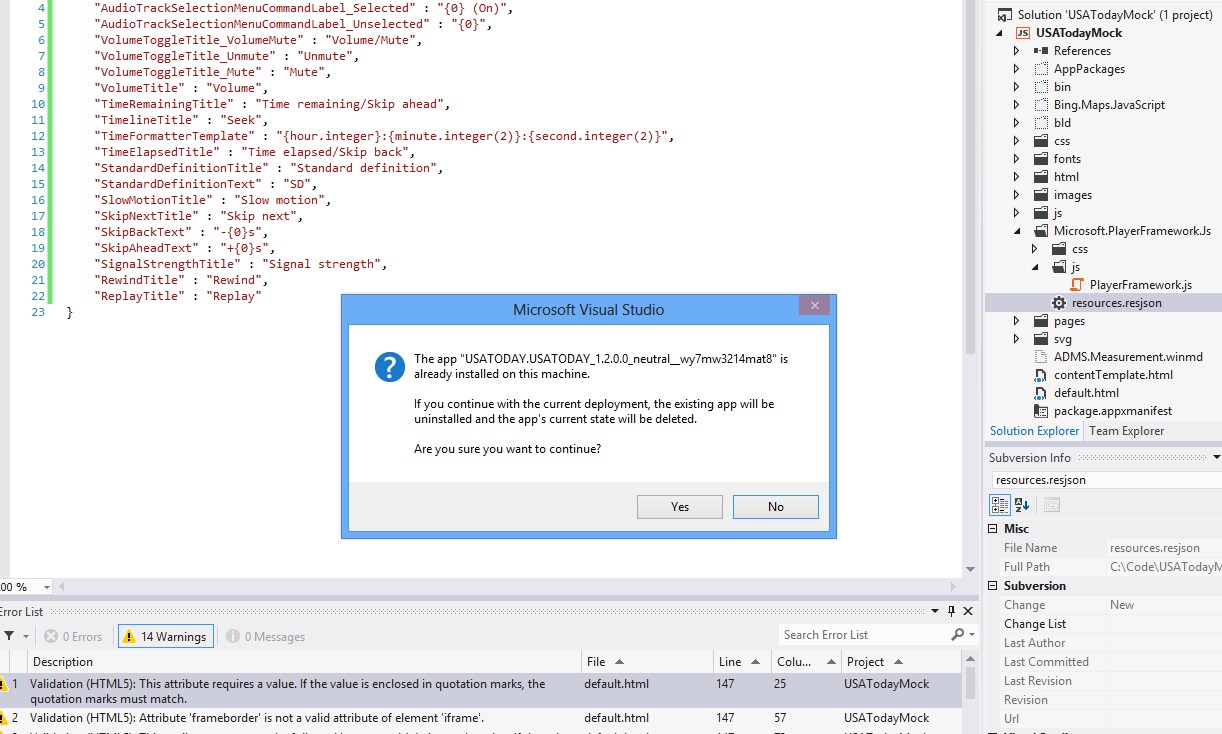1222x734 pixels.
Task: Select the package.appxmanifest item
Action: tap(1112, 410)
